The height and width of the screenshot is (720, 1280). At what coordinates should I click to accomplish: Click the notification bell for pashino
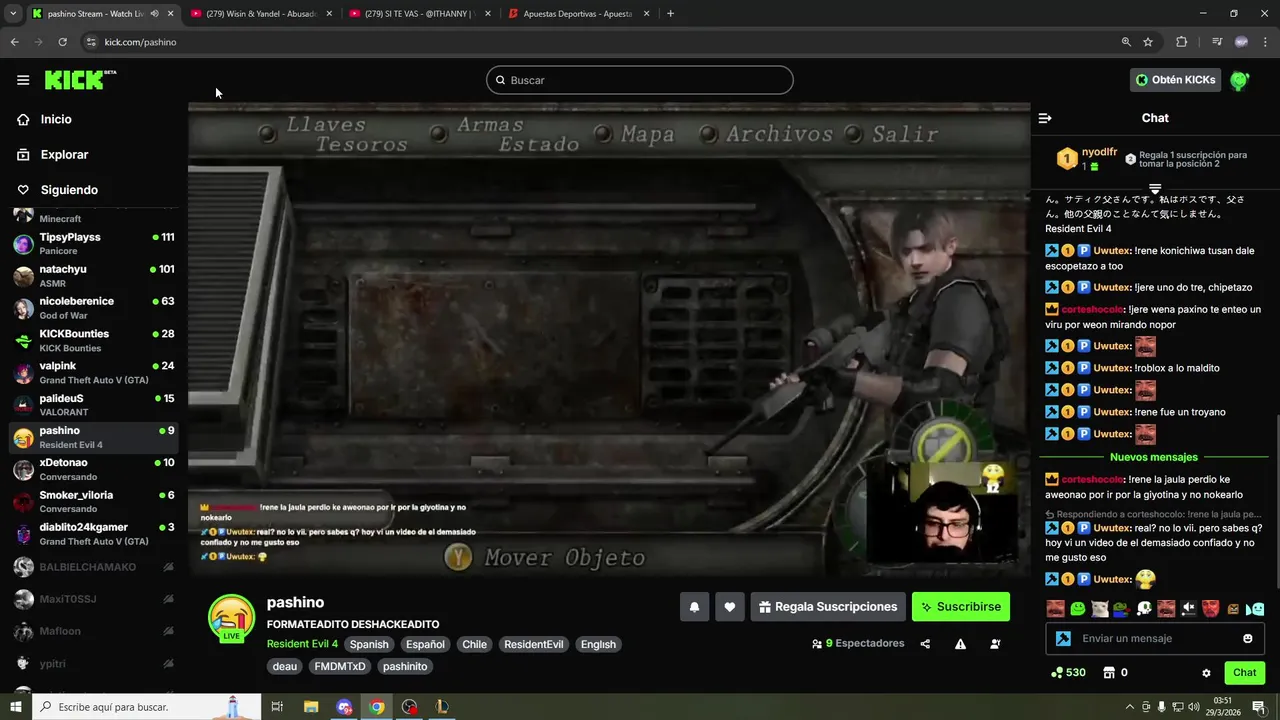(x=694, y=607)
